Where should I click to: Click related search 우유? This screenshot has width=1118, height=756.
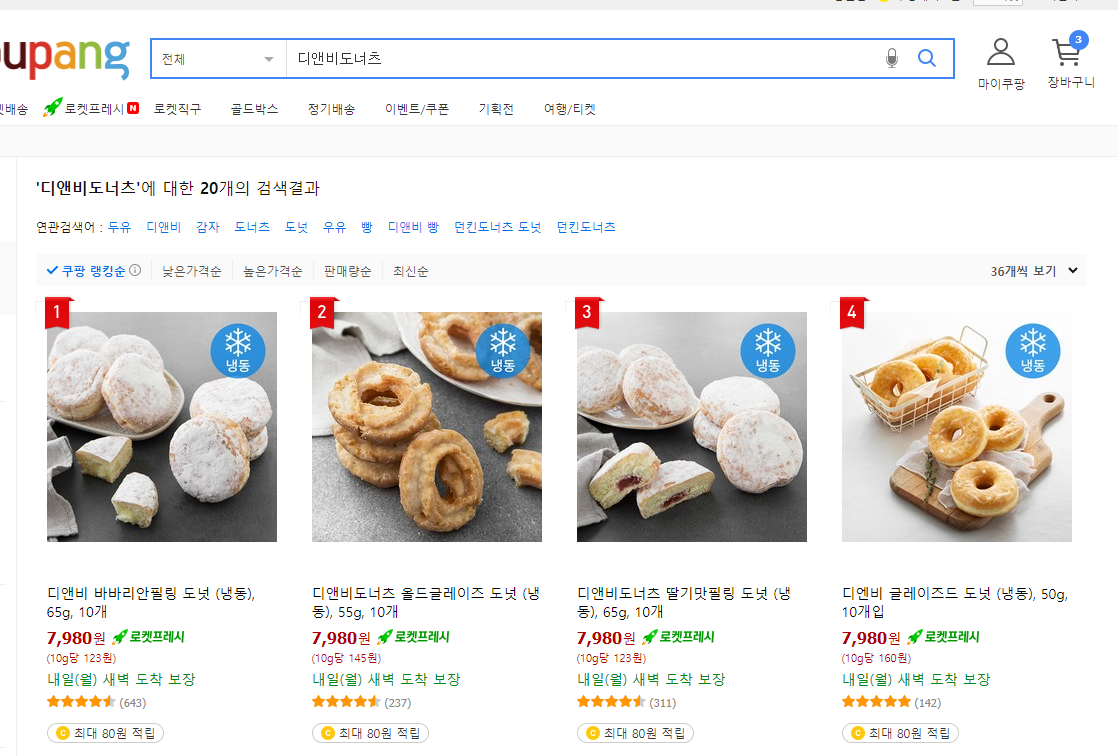pos(334,227)
